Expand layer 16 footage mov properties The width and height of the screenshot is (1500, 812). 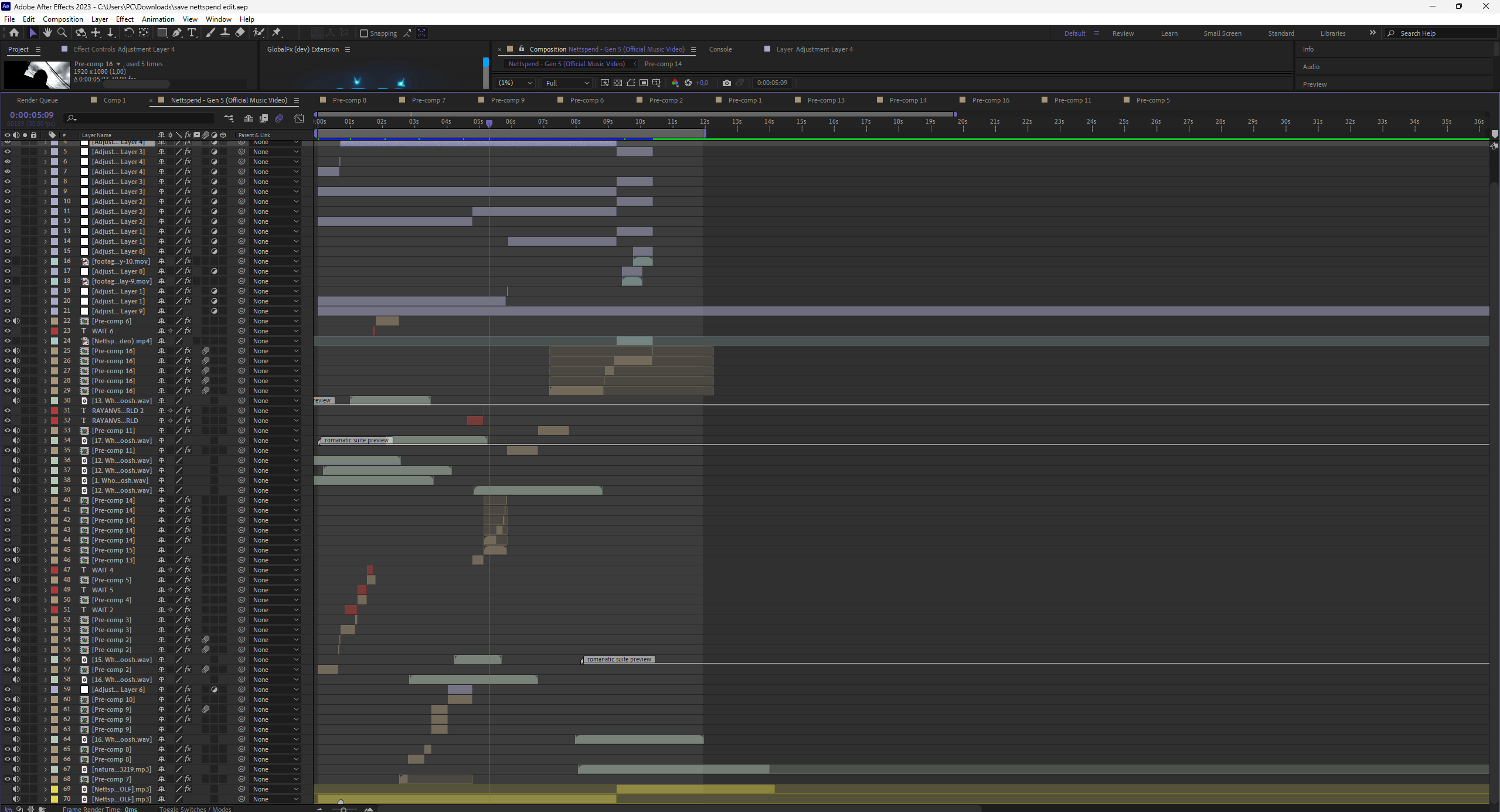45,261
